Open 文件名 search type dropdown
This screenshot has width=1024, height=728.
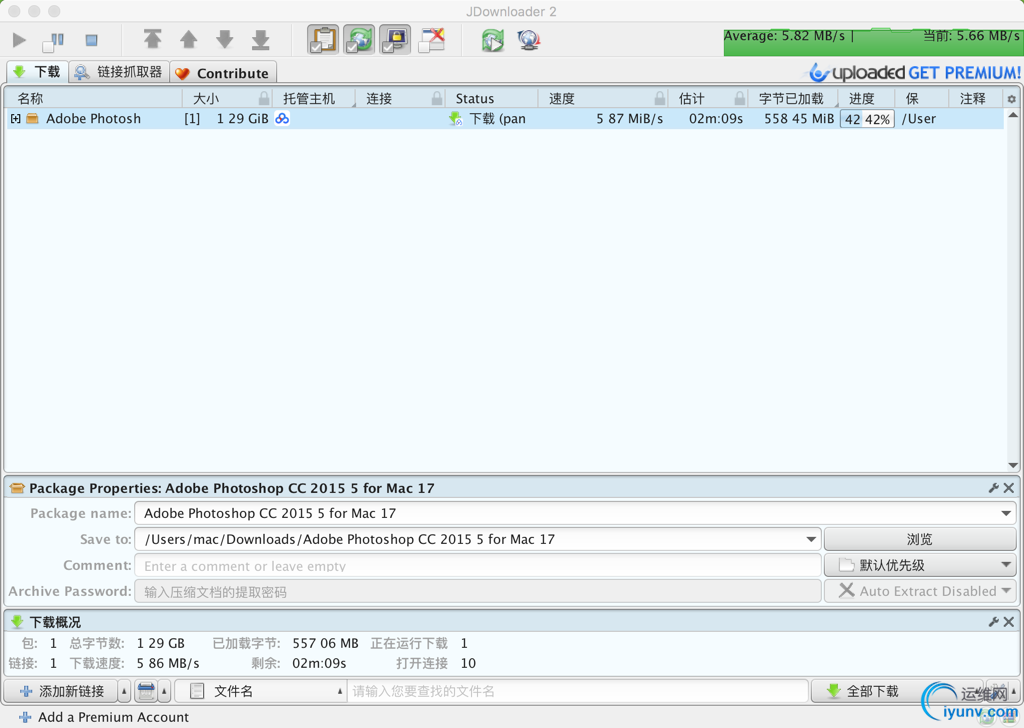260,691
